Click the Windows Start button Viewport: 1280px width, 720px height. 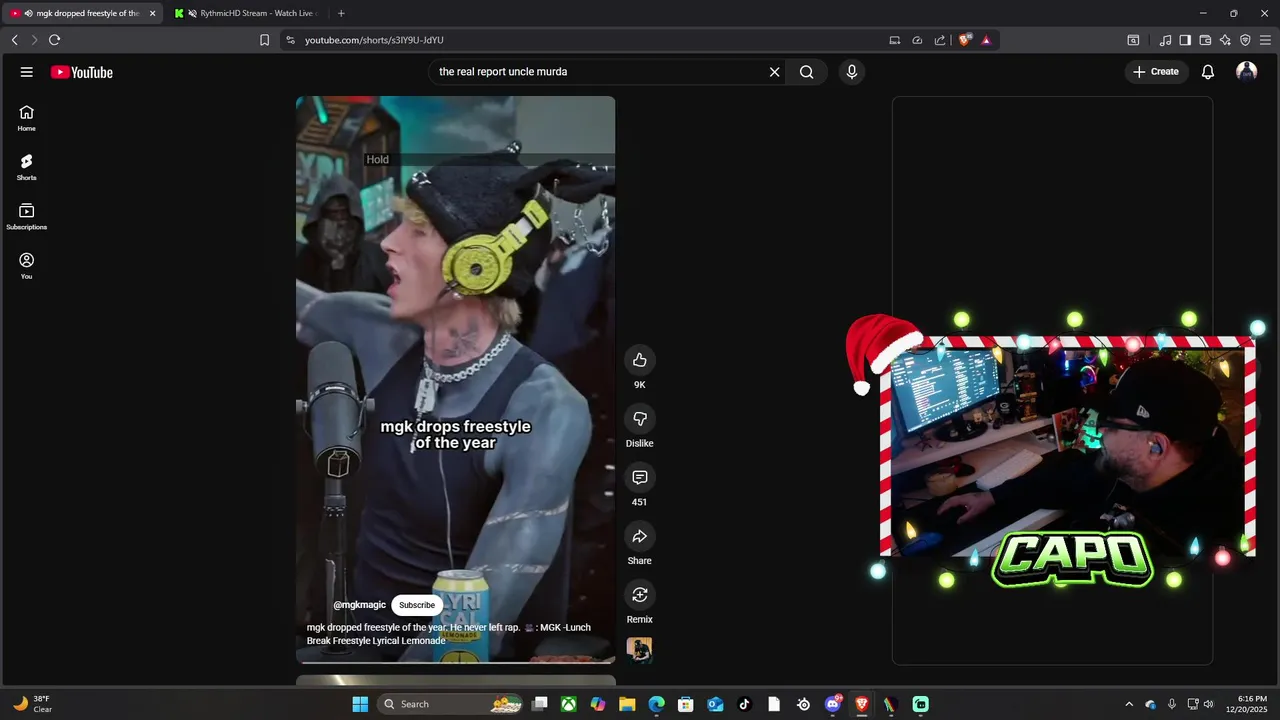tap(360, 704)
